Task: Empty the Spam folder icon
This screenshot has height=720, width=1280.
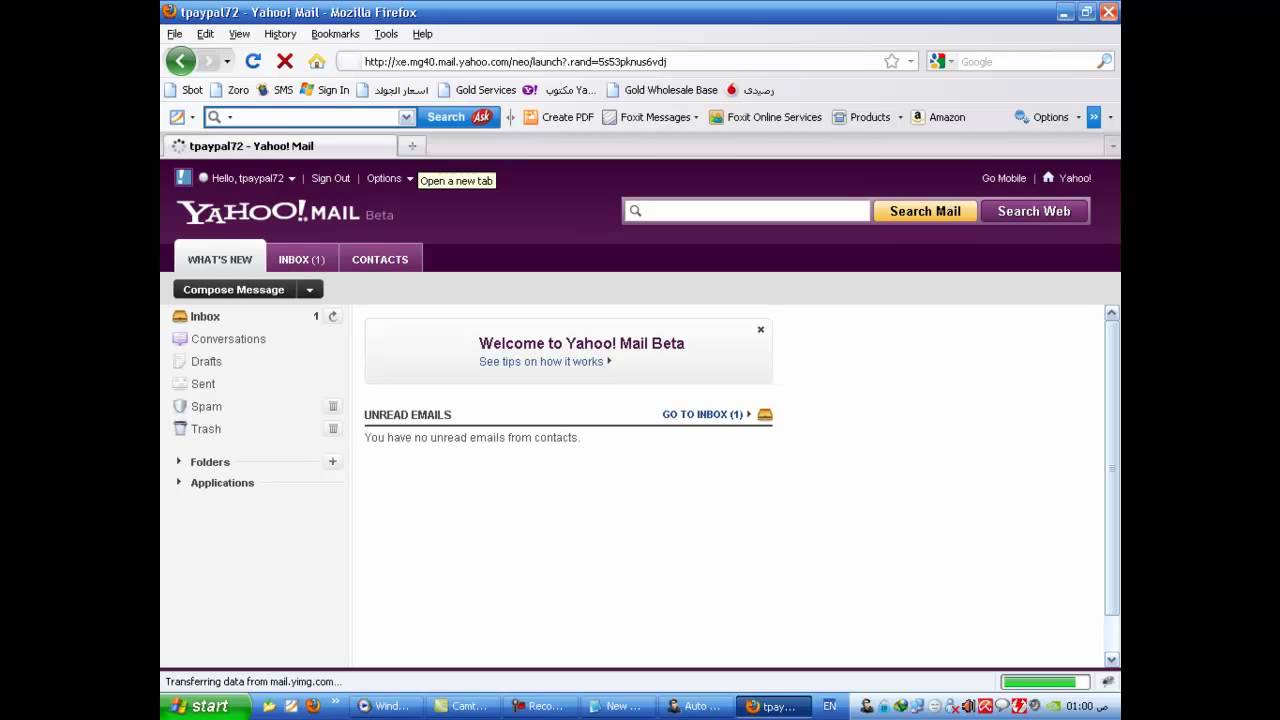Action: click(x=333, y=406)
